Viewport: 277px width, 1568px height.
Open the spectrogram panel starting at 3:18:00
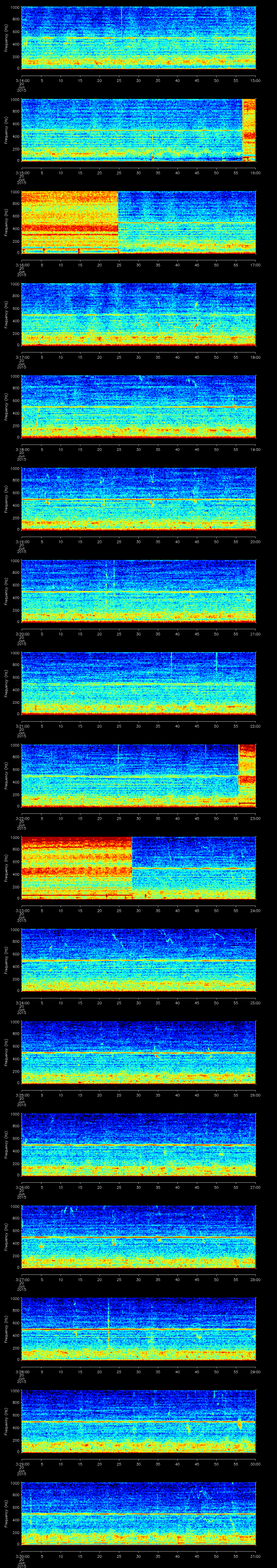(x=139, y=407)
